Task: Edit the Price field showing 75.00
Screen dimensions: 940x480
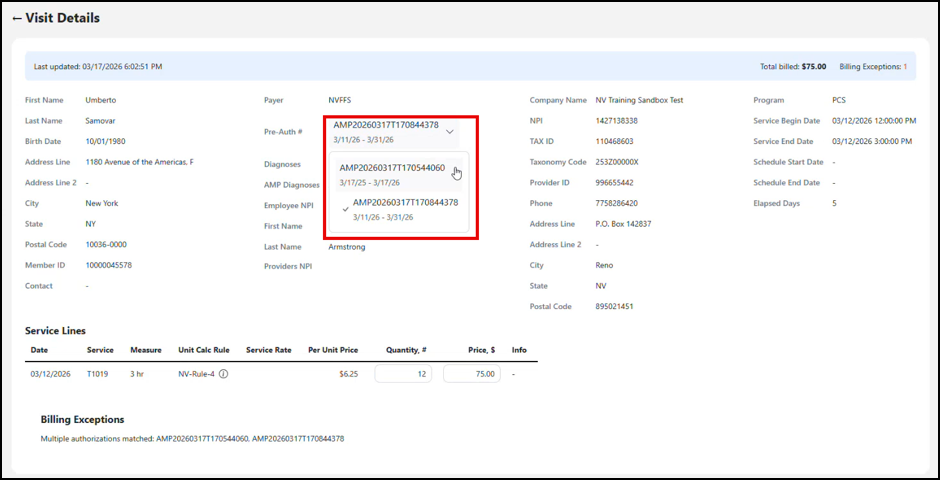Action: coord(472,374)
